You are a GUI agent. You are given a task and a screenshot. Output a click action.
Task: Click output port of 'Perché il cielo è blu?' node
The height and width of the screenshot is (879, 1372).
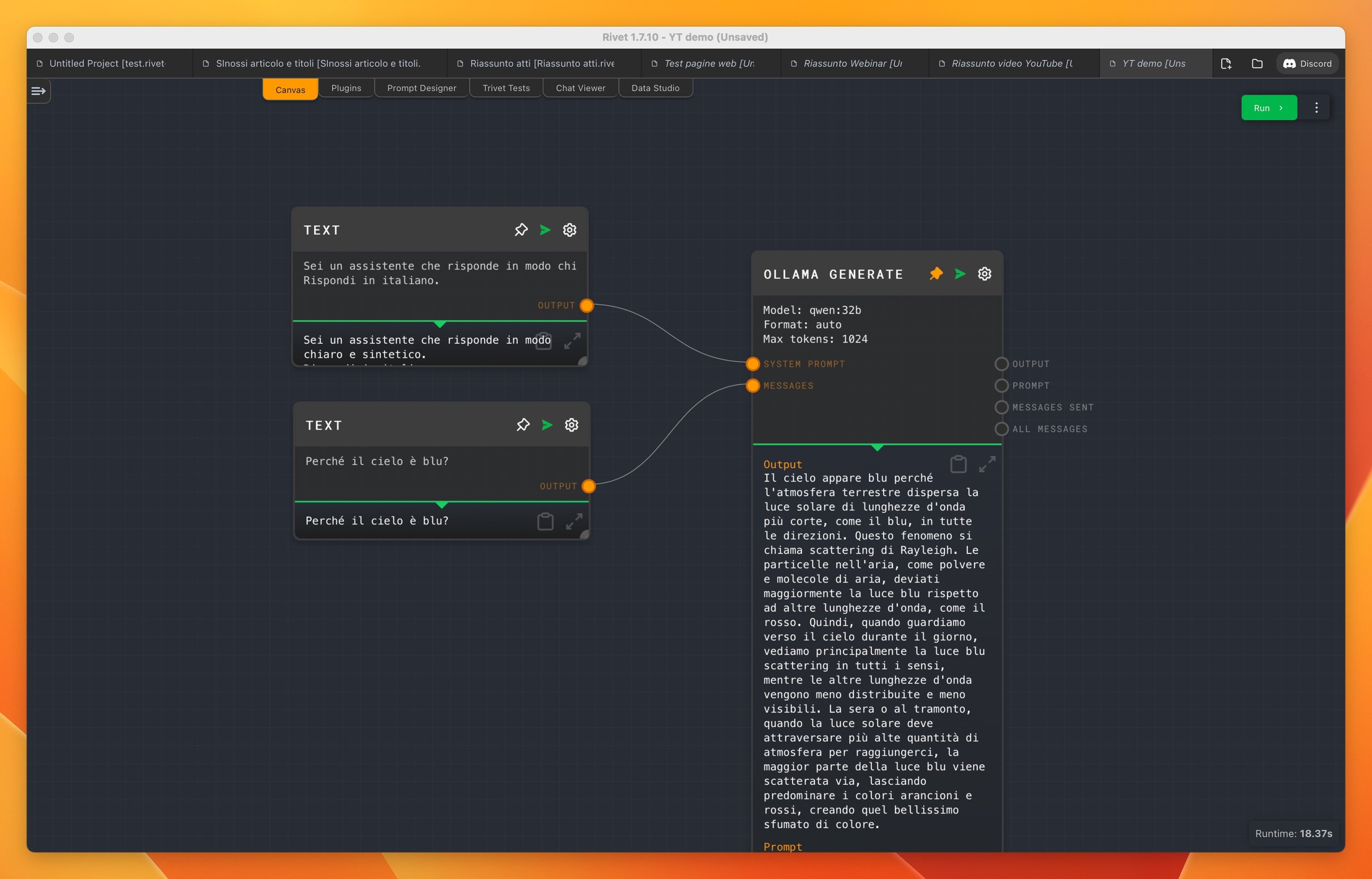[x=589, y=486]
